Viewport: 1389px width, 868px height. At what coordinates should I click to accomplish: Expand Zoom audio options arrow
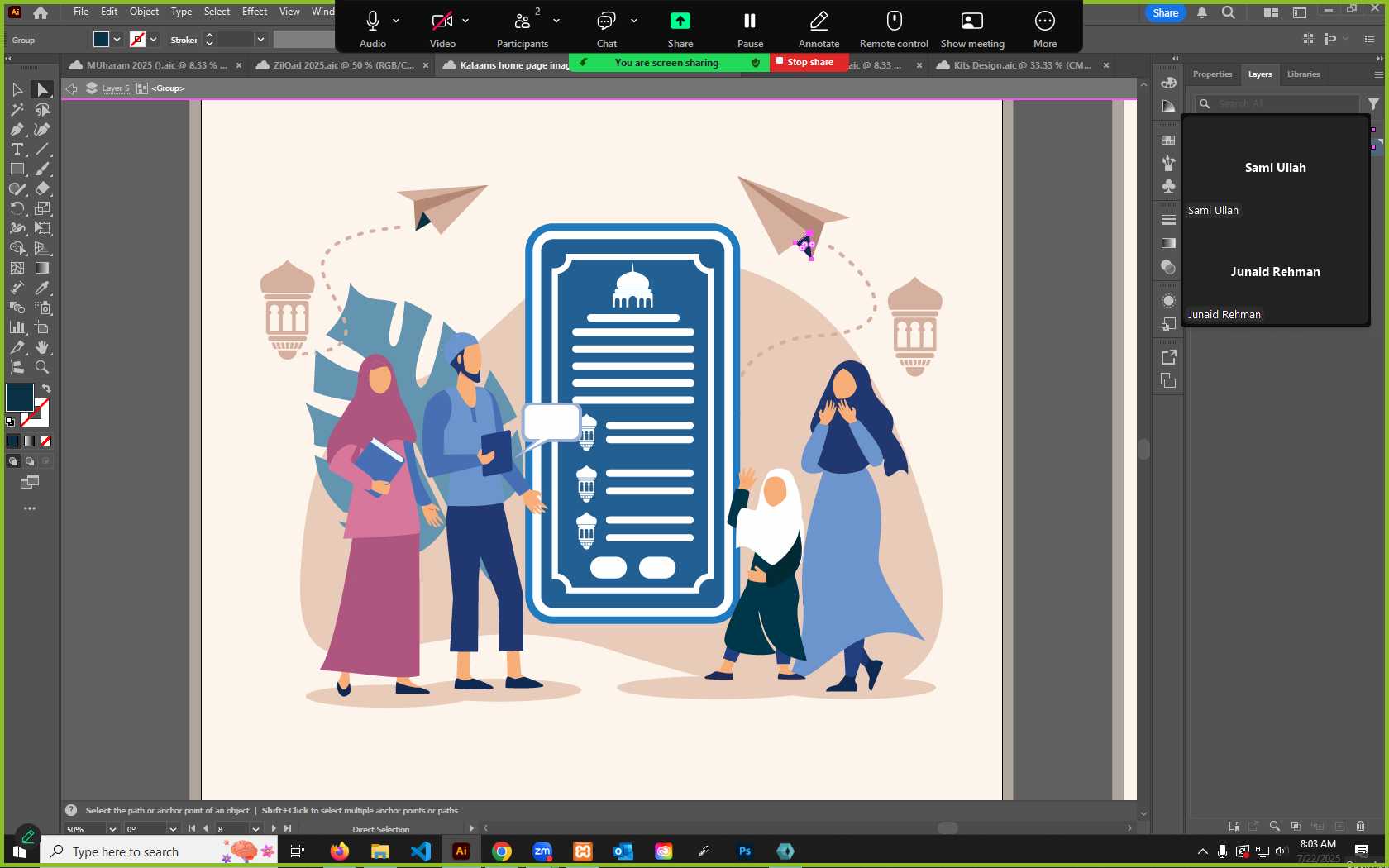(x=396, y=21)
